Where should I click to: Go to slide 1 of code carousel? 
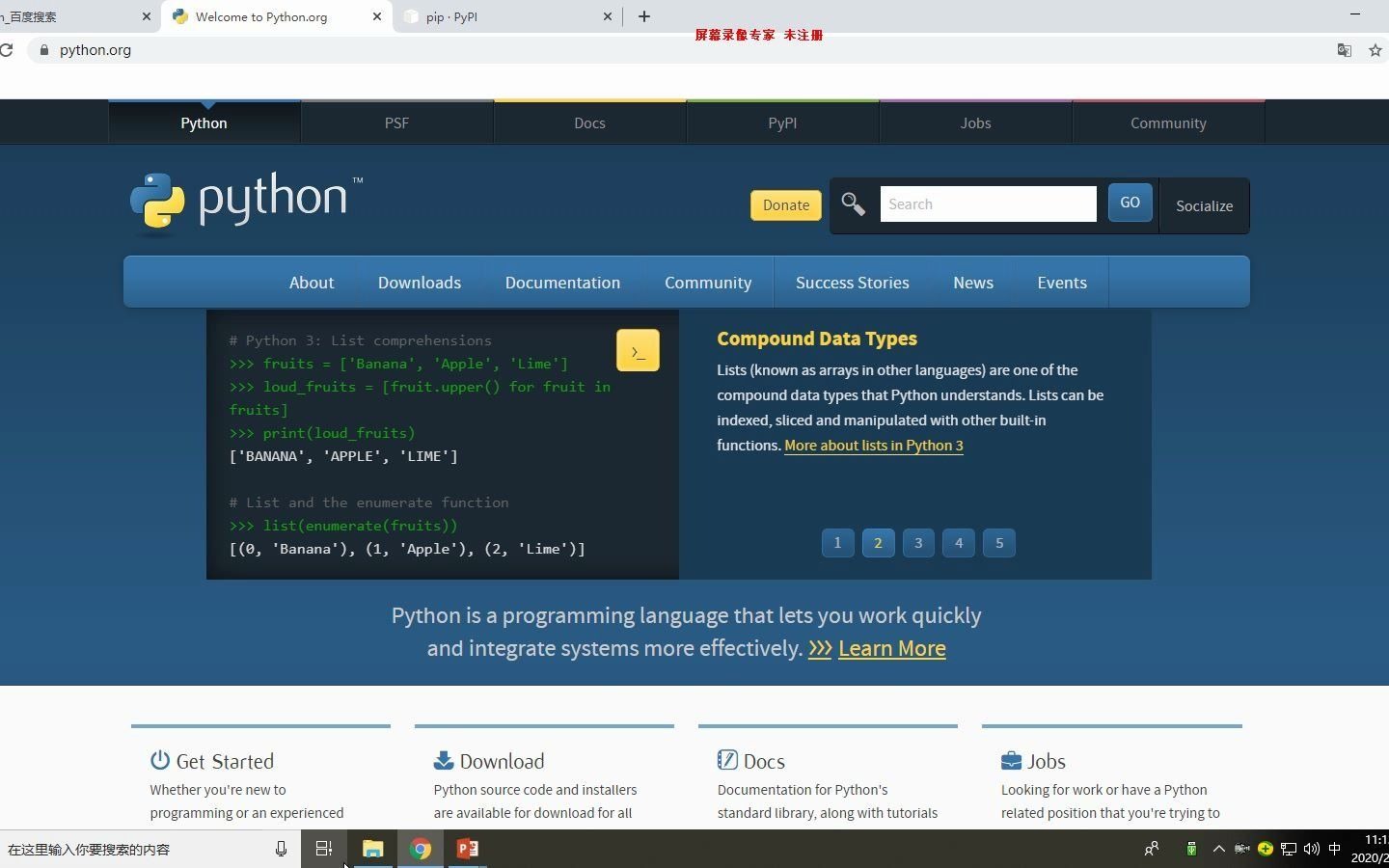pyautogui.click(x=837, y=543)
